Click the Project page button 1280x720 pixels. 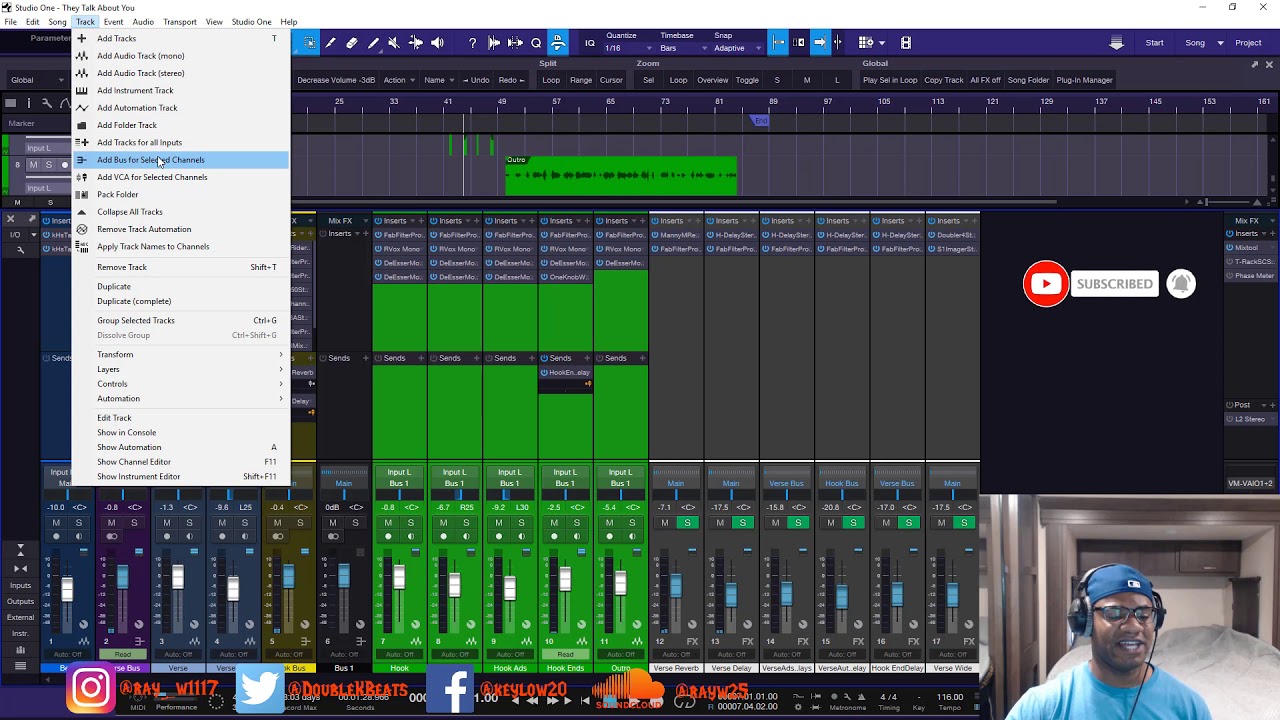[x=1248, y=43]
